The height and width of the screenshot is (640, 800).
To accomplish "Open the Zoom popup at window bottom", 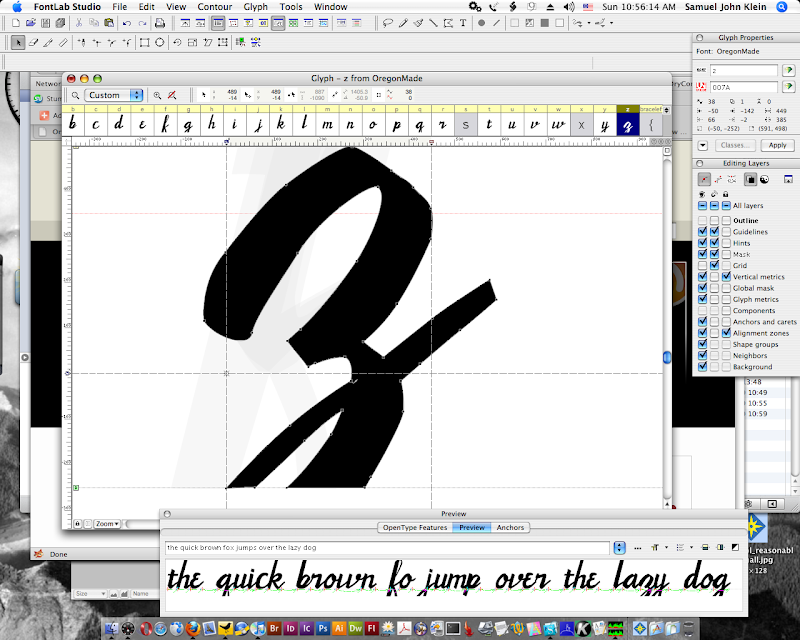I will click(x=106, y=523).
